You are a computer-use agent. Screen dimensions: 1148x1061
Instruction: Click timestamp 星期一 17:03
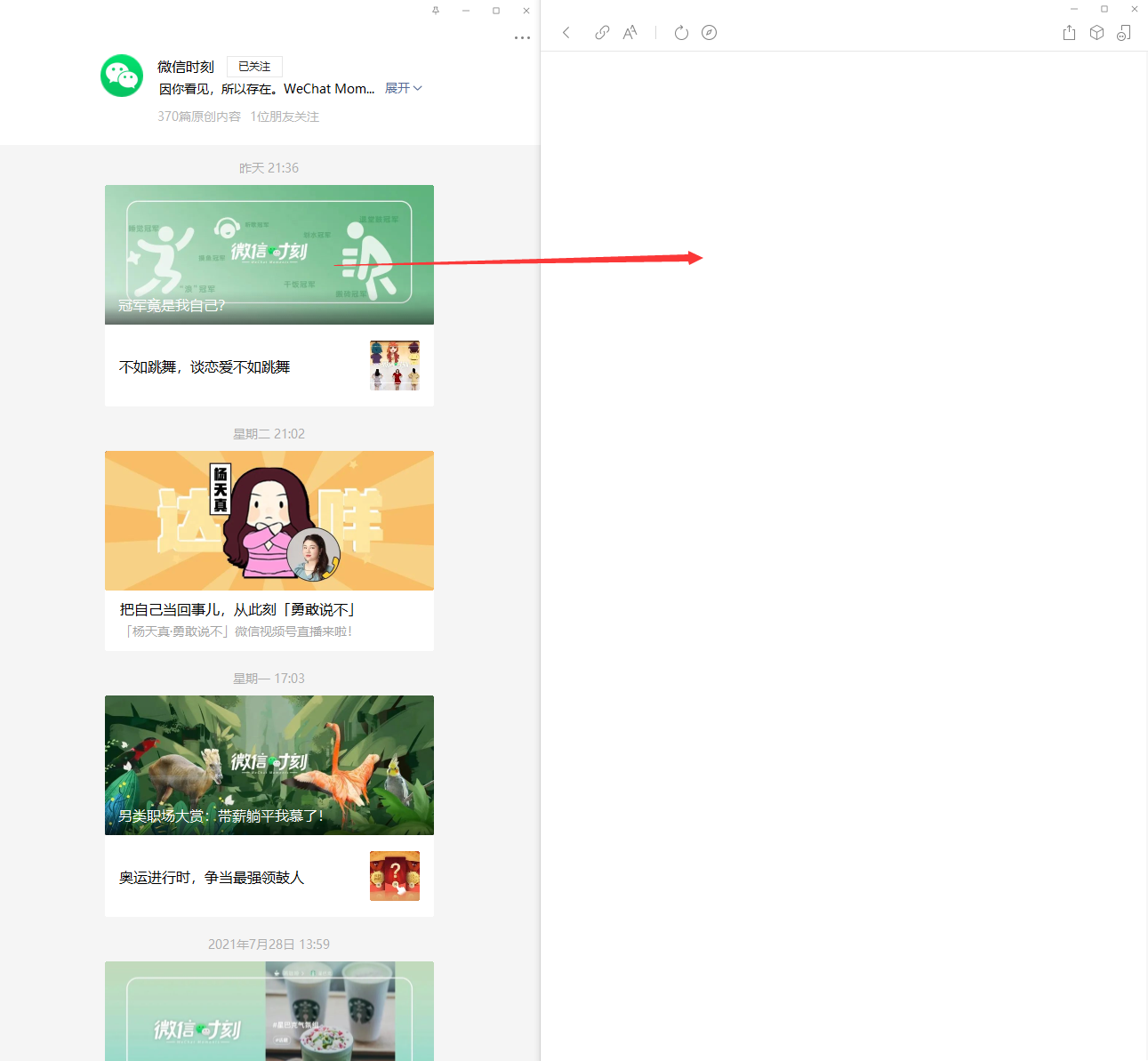[269, 679]
